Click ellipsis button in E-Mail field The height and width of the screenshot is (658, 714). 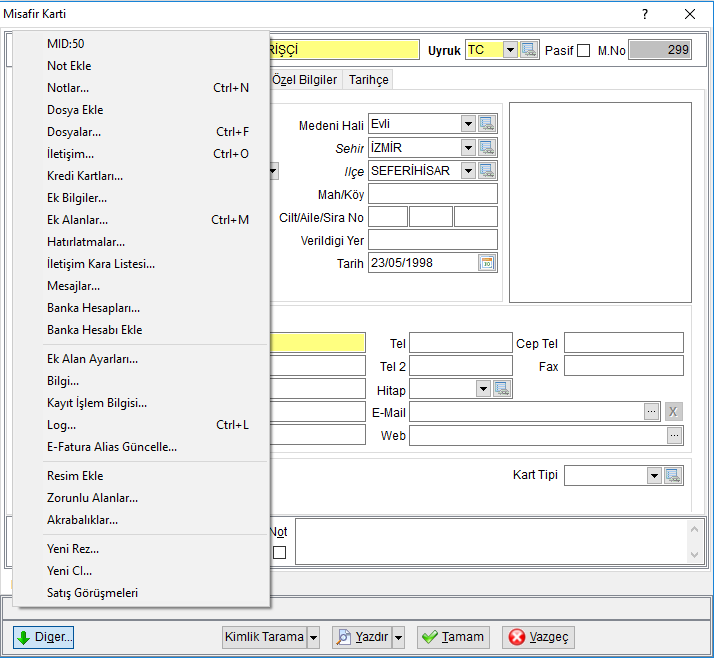(652, 412)
